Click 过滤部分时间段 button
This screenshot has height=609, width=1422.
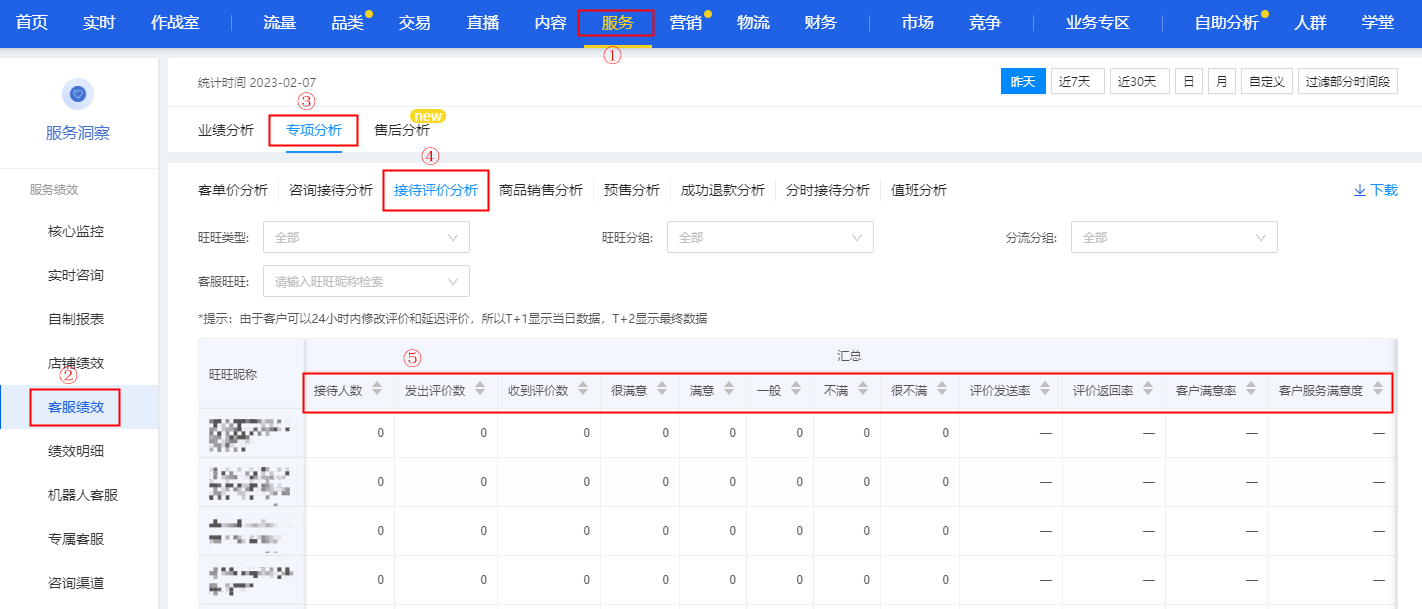tap(1348, 81)
